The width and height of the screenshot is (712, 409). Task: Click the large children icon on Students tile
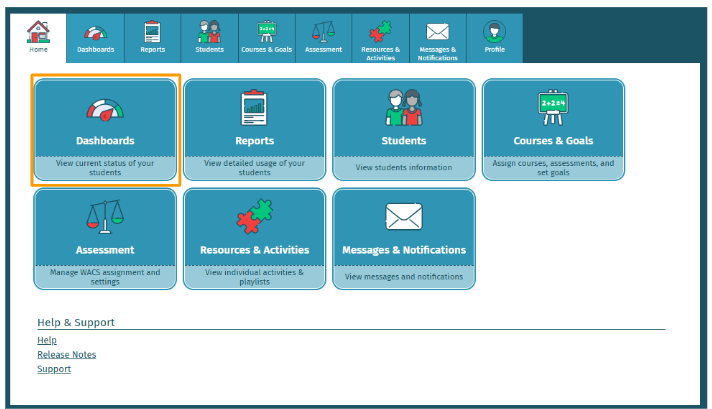pyautogui.click(x=404, y=108)
